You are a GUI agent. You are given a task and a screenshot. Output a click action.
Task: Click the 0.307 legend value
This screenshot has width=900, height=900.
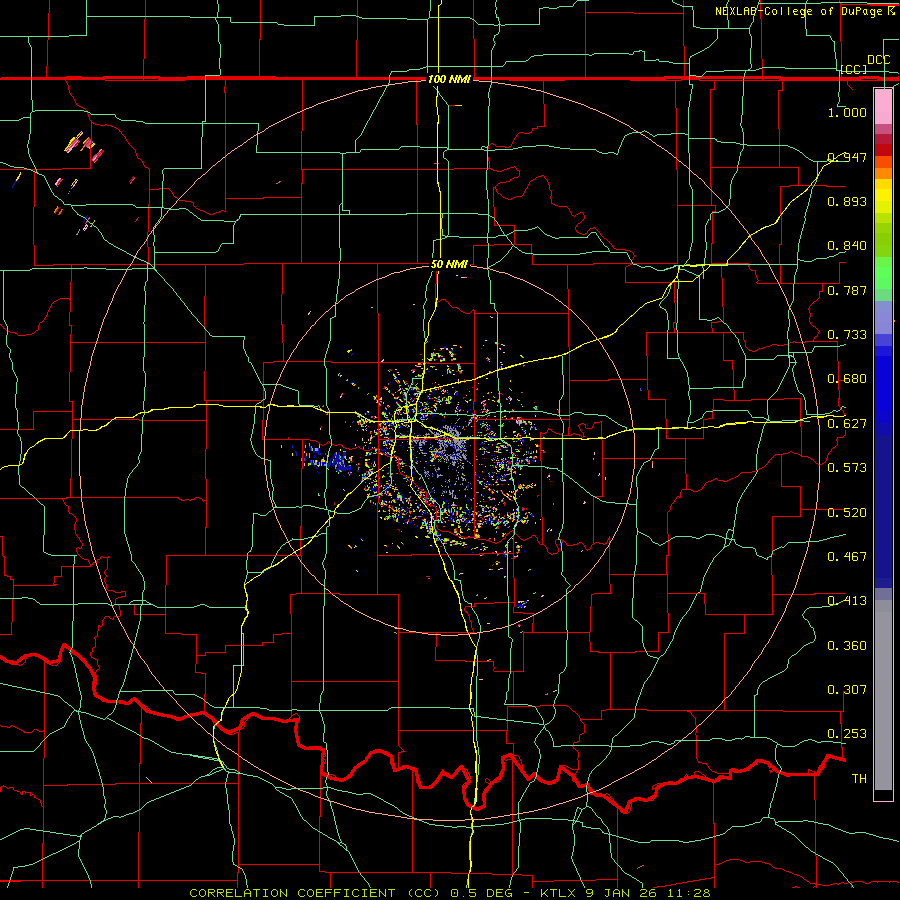[847, 690]
